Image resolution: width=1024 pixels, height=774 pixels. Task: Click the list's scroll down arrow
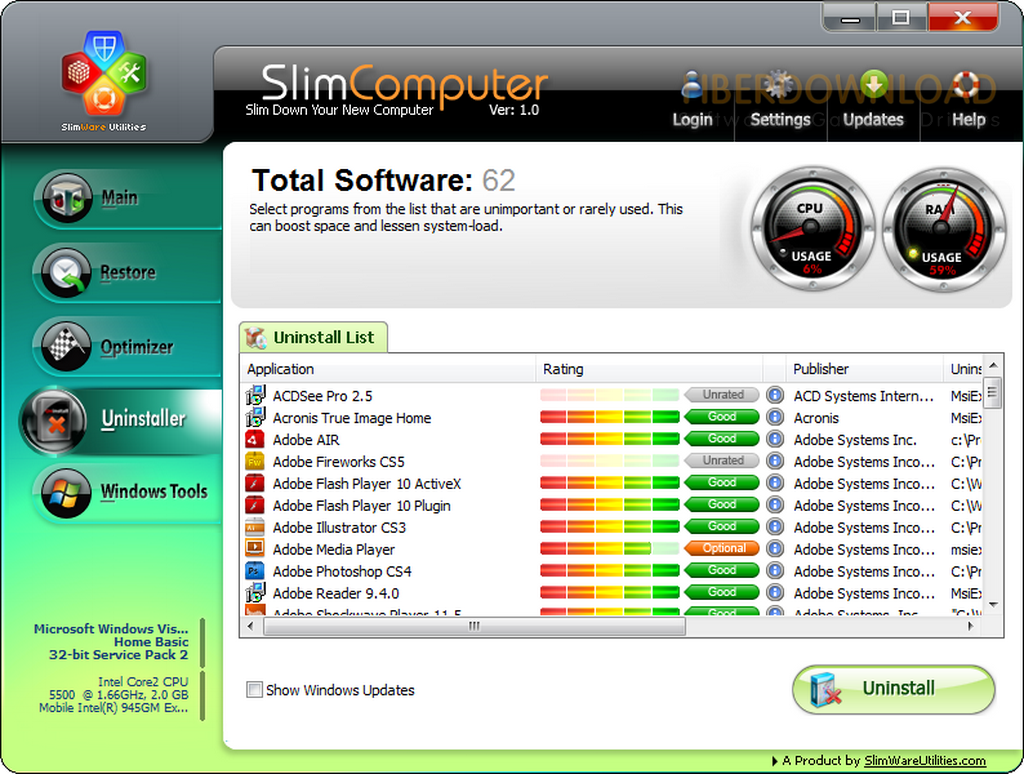coord(993,605)
